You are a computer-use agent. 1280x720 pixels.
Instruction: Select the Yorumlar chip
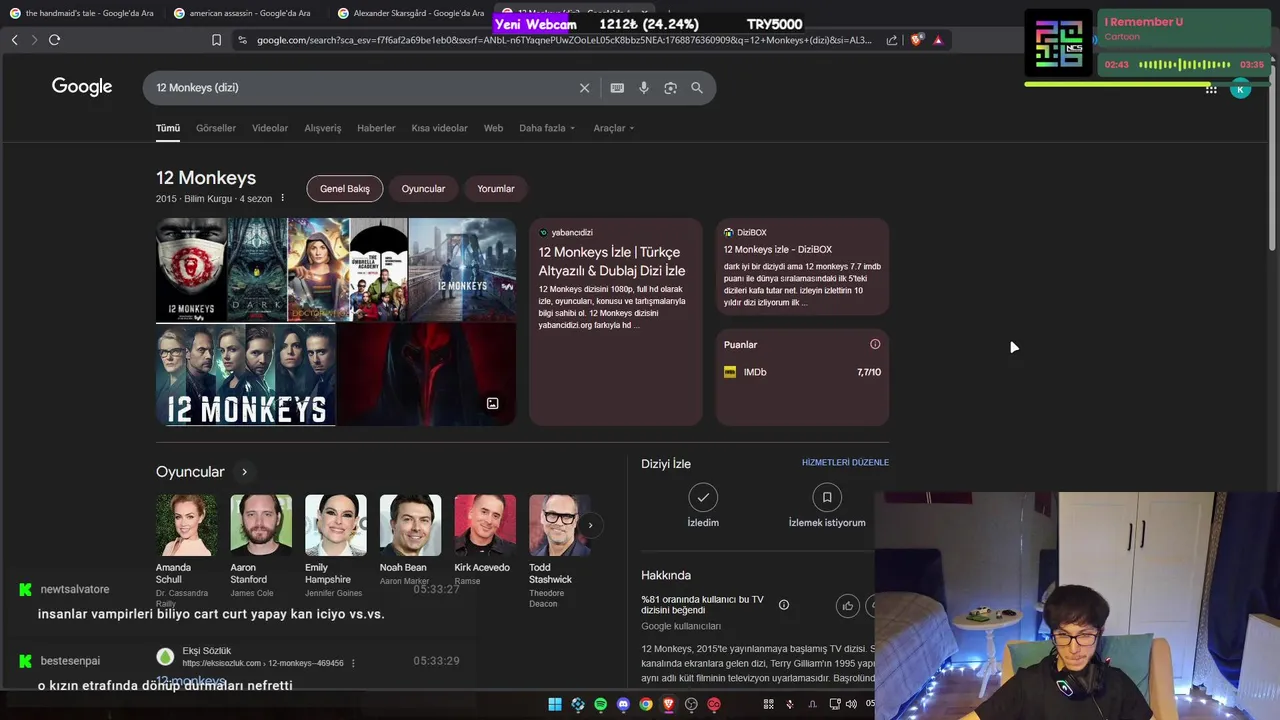496,188
